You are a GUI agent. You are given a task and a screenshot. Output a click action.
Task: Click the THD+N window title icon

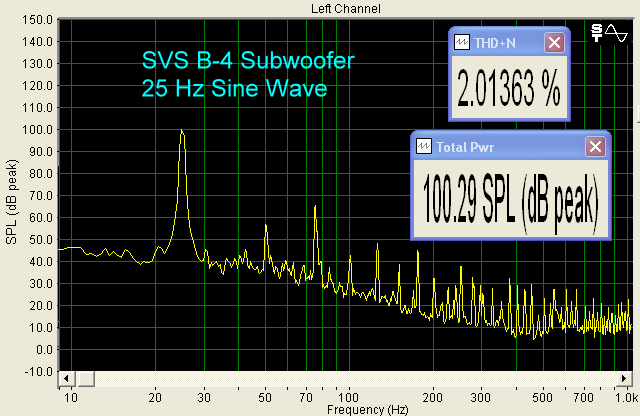(x=462, y=42)
